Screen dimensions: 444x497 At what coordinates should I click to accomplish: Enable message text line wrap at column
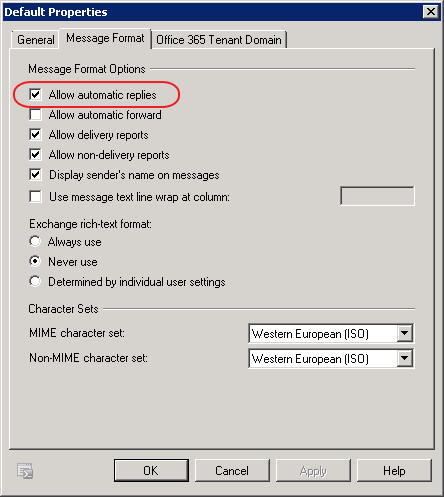click(x=35, y=197)
